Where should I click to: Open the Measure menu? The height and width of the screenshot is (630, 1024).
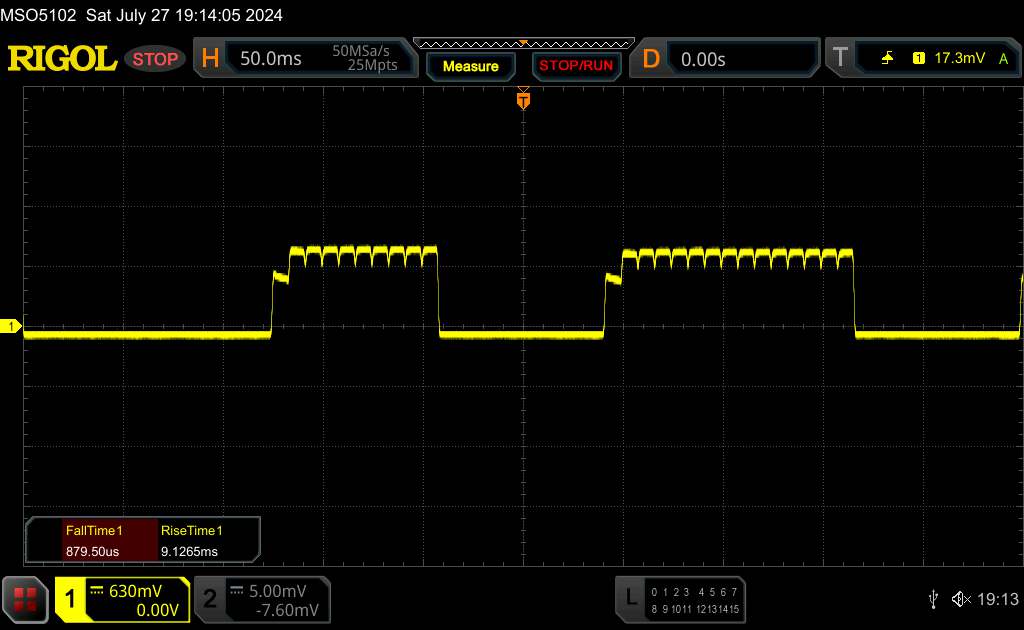tap(470, 66)
